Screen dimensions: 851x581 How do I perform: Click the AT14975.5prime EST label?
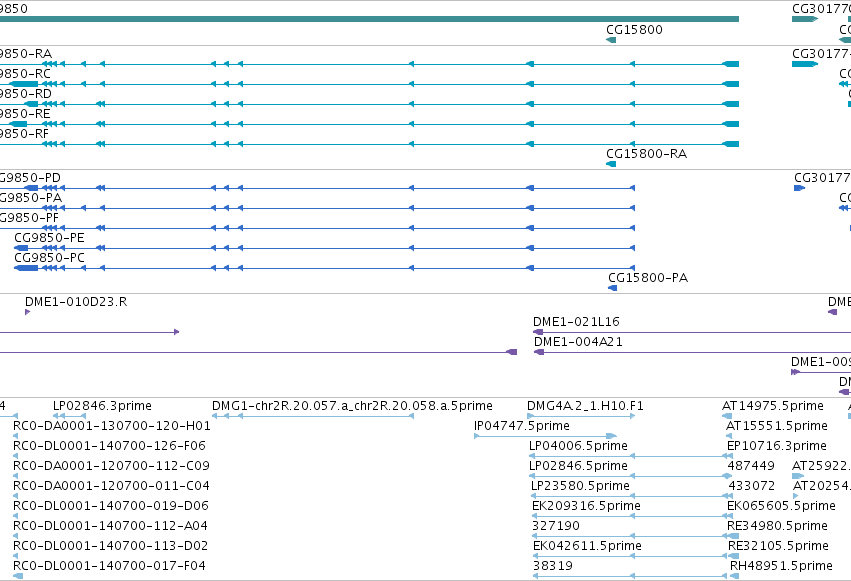(773, 406)
